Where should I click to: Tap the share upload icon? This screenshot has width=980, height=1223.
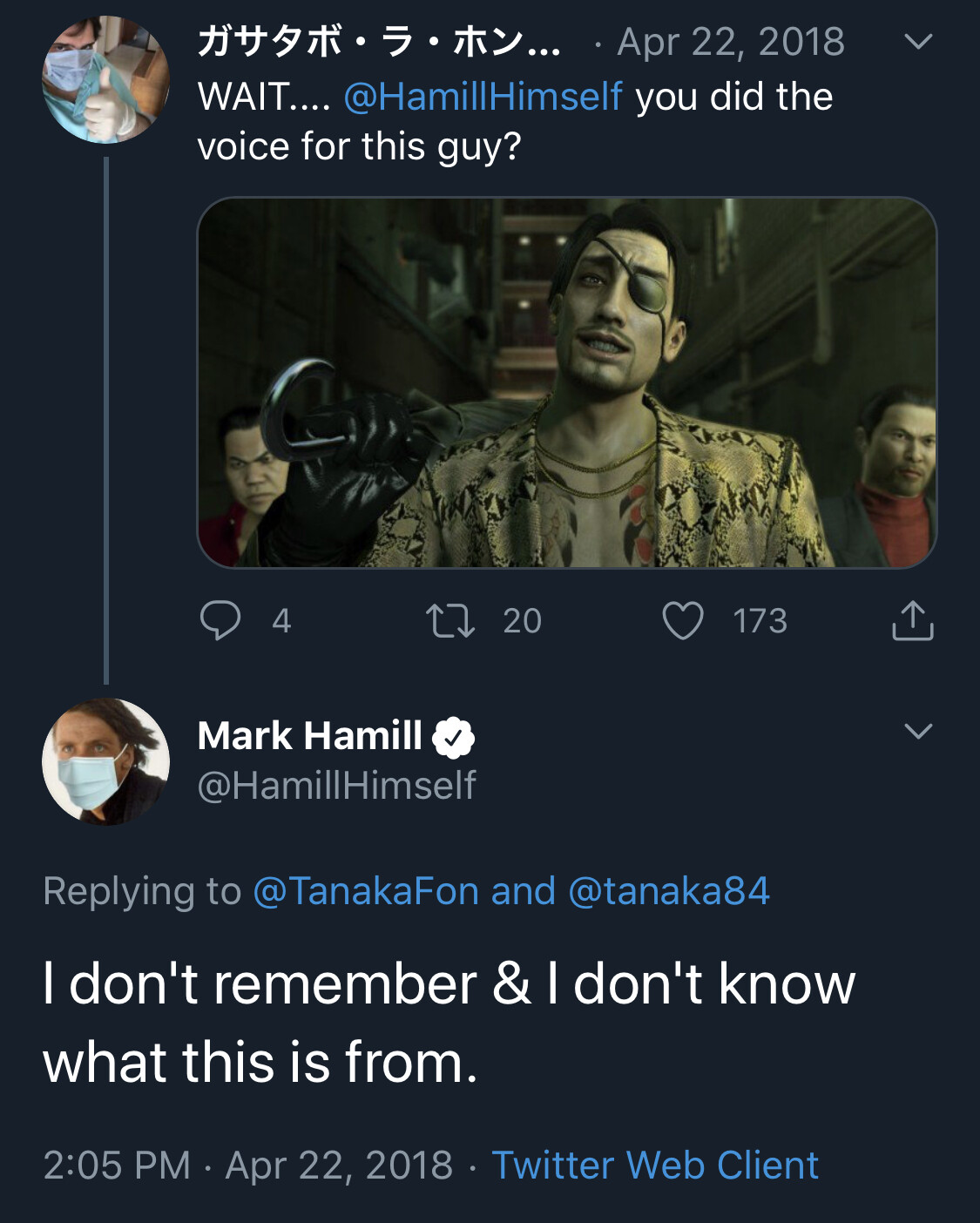(x=912, y=621)
